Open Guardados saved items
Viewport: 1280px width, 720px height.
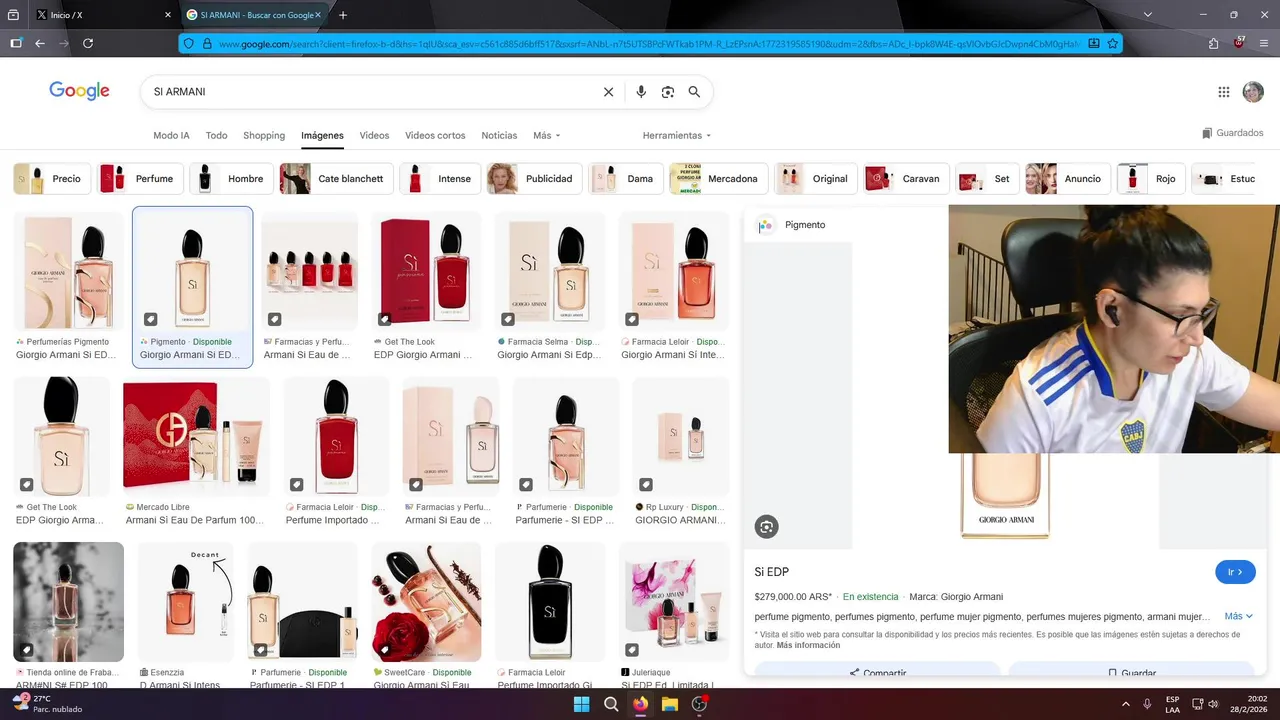1233,133
